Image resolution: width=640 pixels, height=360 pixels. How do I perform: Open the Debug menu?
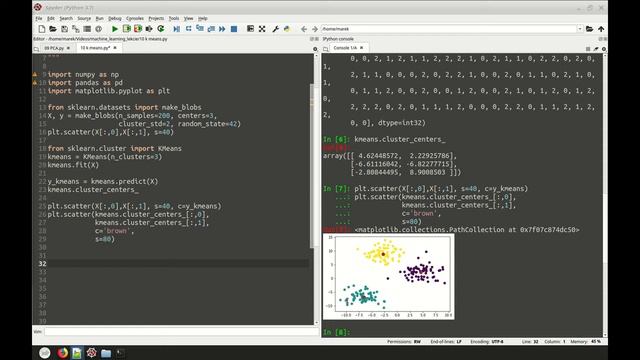pos(115,18)
